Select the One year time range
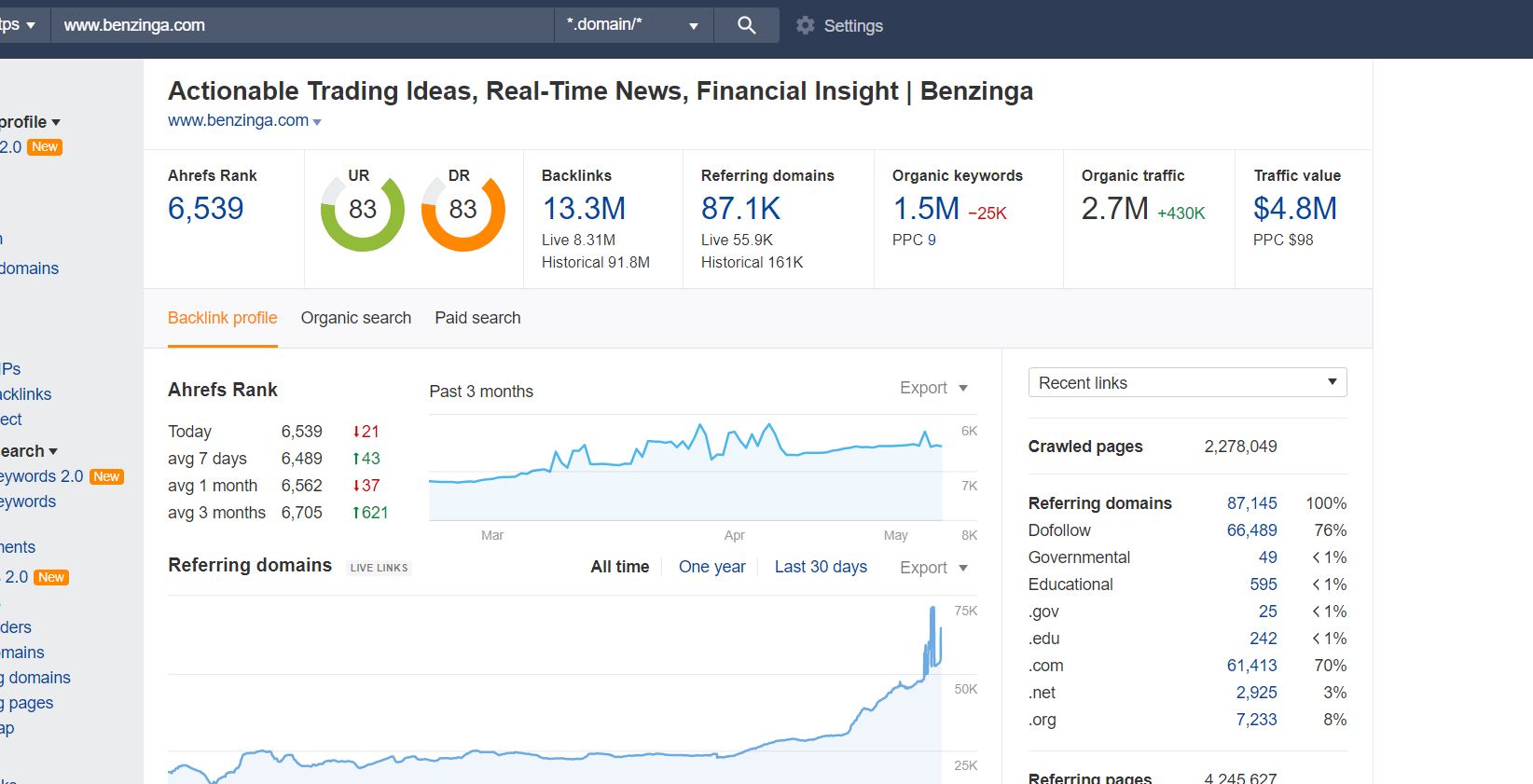Screen dimensions: 1533x784 (x=712, y=567)
